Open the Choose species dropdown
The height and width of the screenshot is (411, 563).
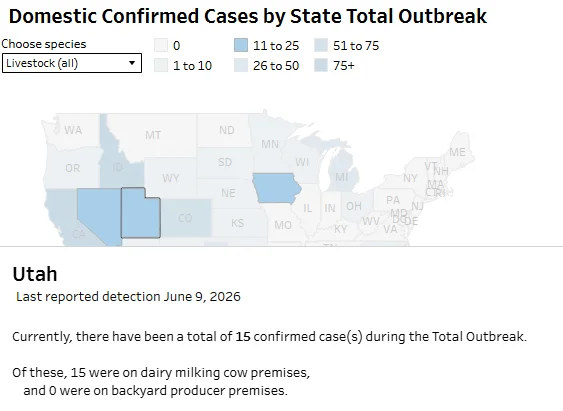(72, 63)
